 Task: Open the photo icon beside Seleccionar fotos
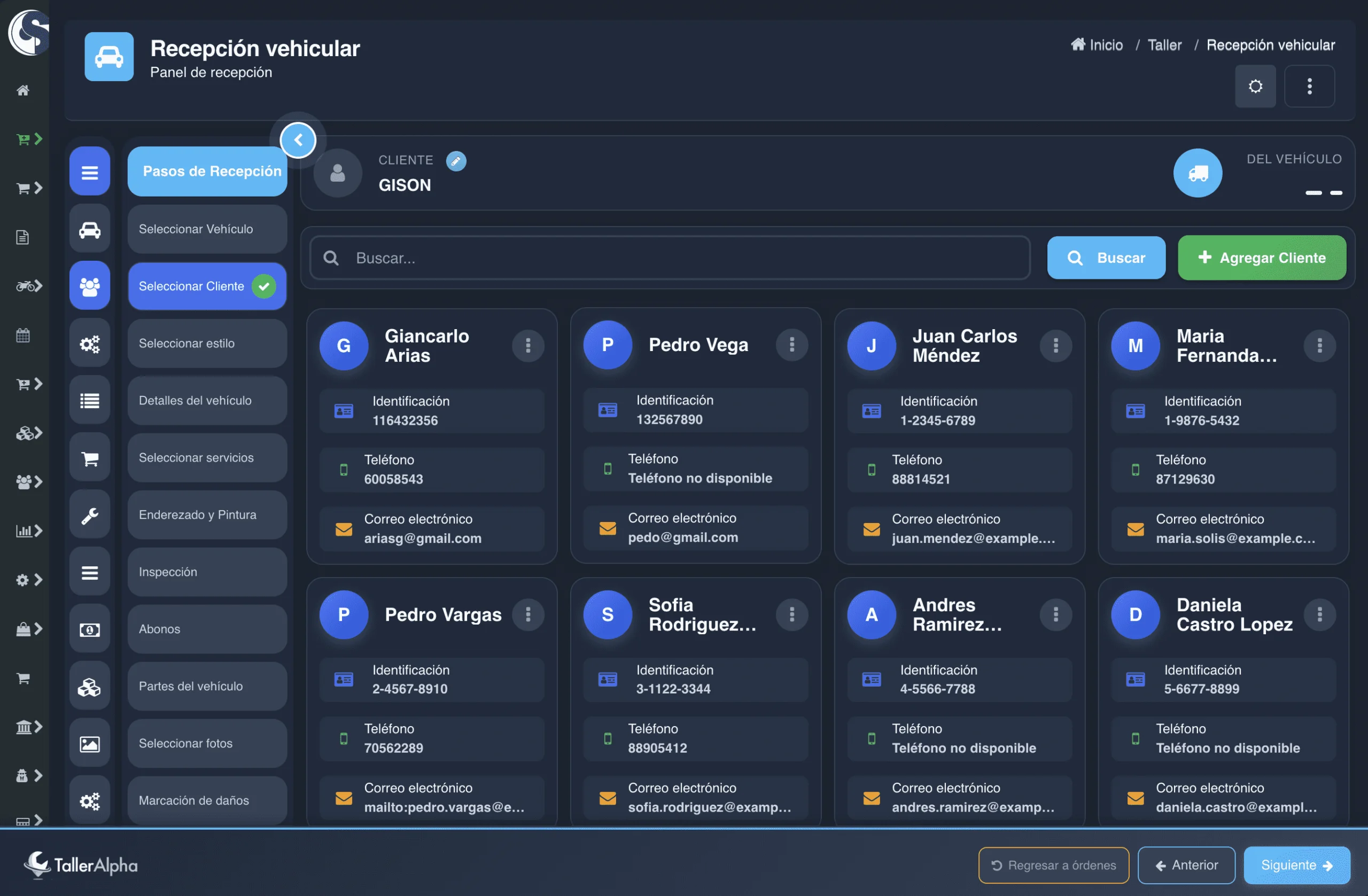click(x=89, y=743)
